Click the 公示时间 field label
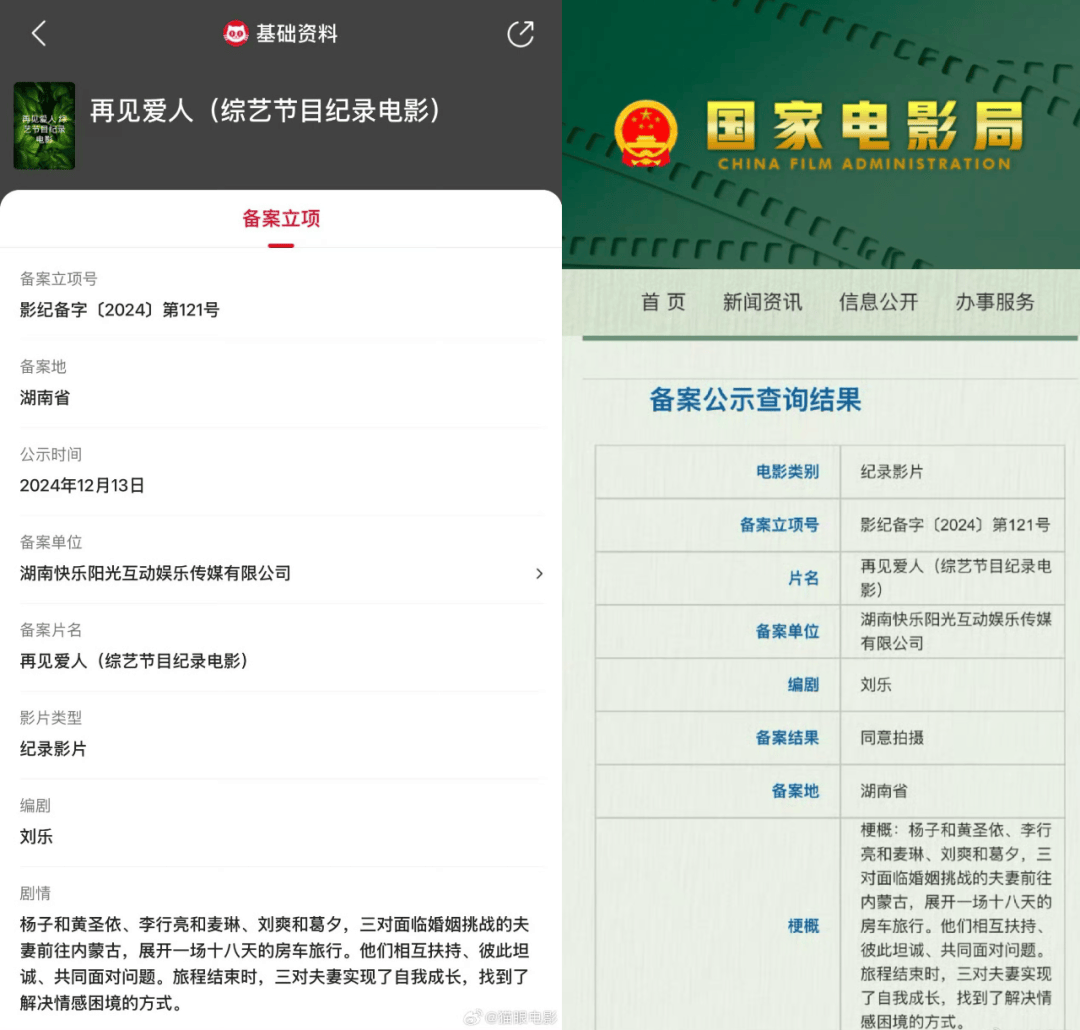This screenshot has width=1080, height=1030. 51,455
